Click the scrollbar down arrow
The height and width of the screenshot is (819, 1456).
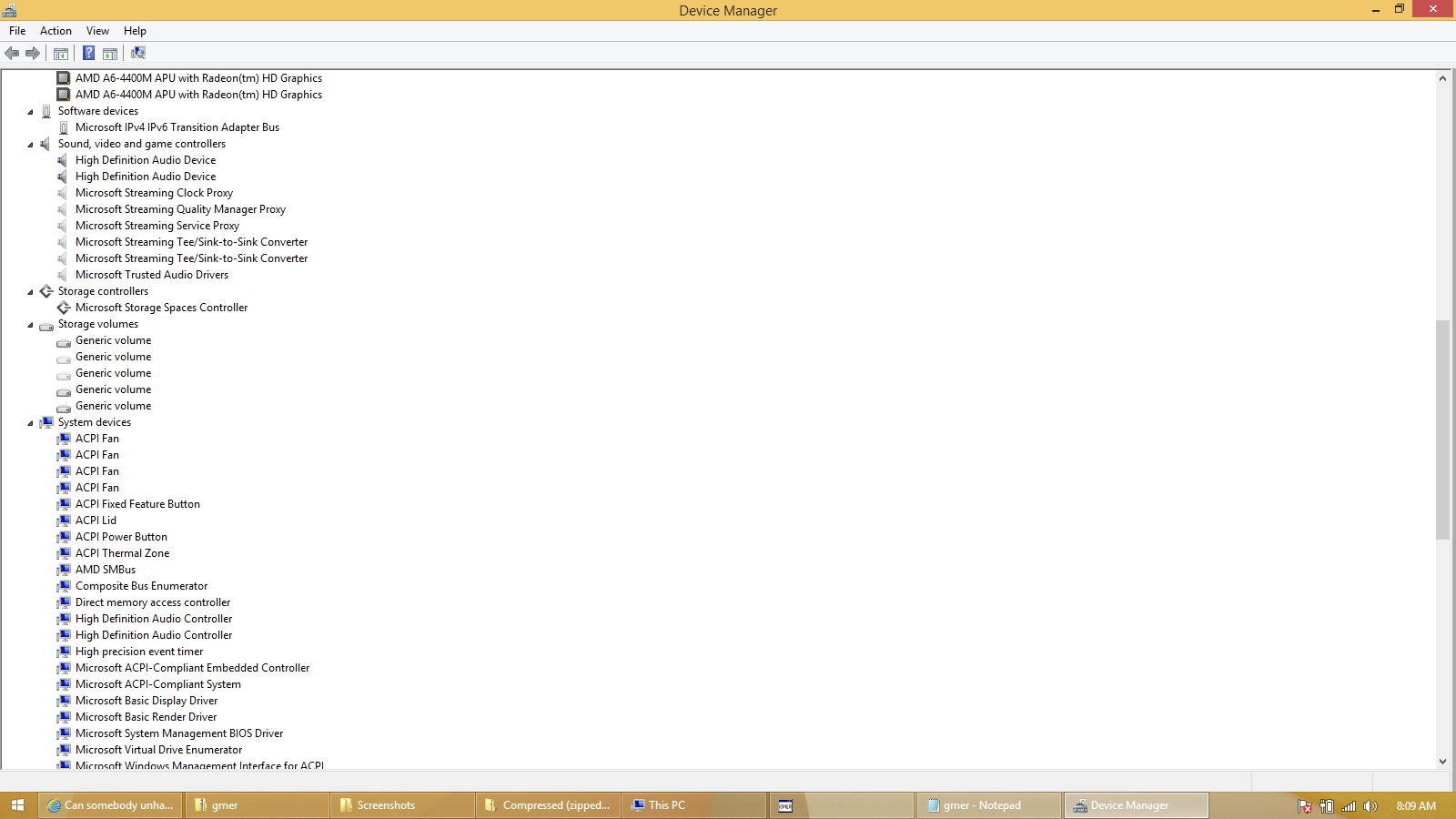point(1442,761)
